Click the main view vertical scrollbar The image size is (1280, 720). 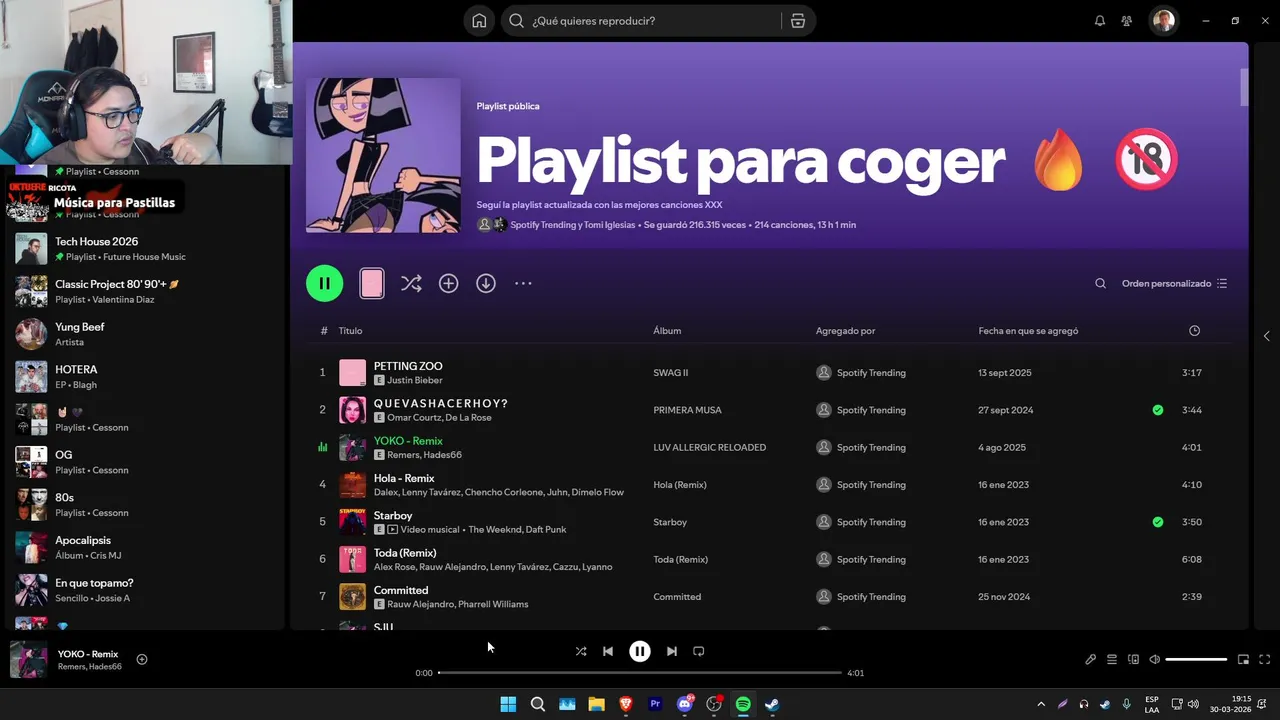click(x=1245, y=87)
